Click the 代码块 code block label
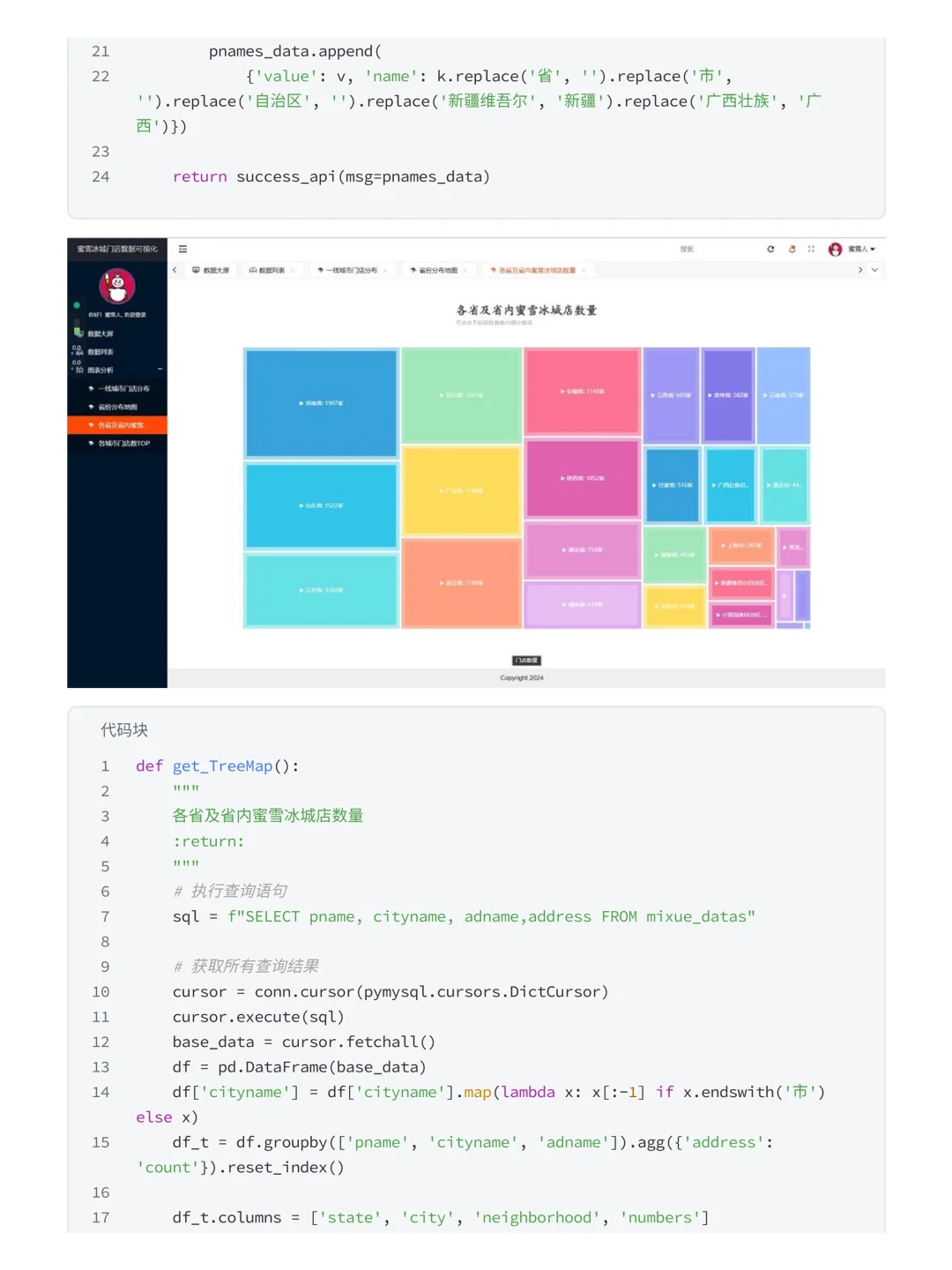 coord(124,730)
